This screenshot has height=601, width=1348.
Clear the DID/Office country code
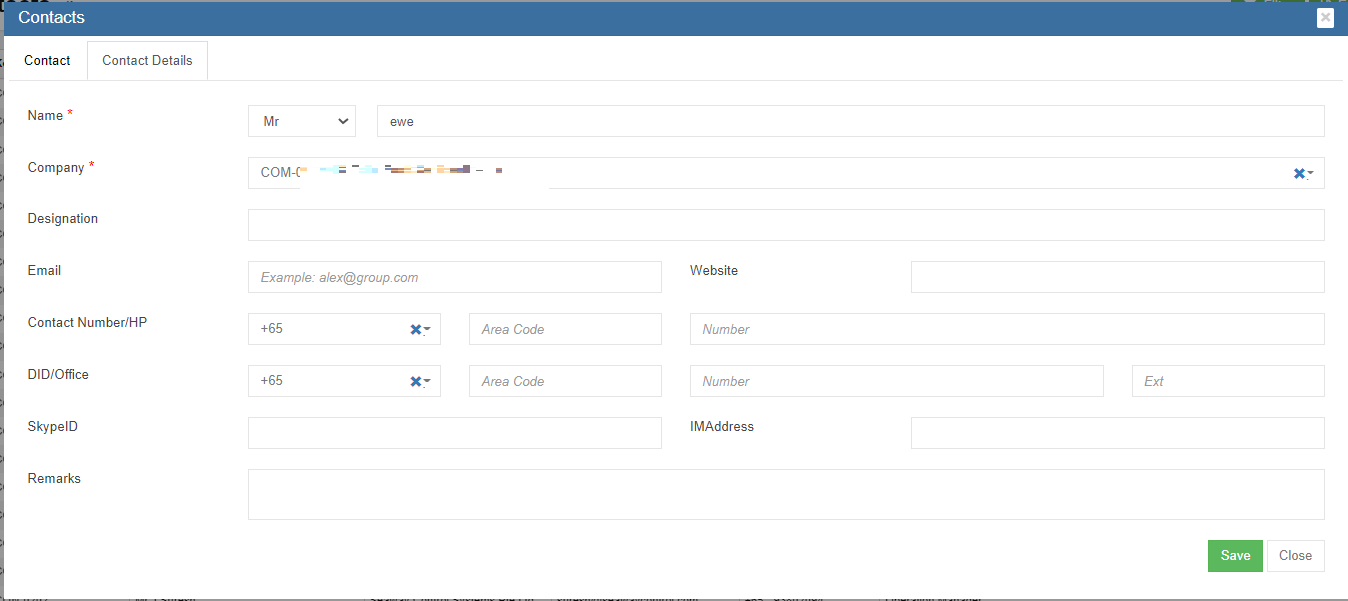point(415,381)
